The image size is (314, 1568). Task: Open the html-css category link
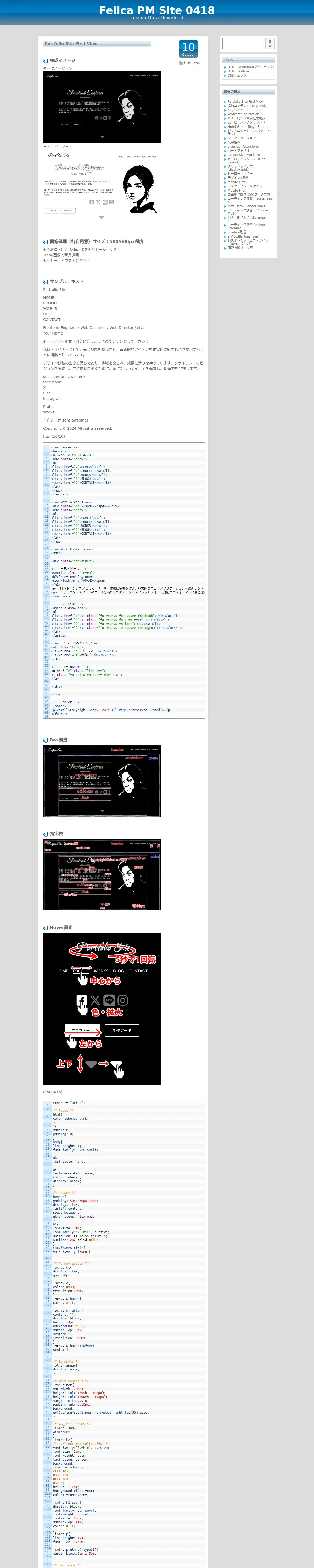[192, 63]
